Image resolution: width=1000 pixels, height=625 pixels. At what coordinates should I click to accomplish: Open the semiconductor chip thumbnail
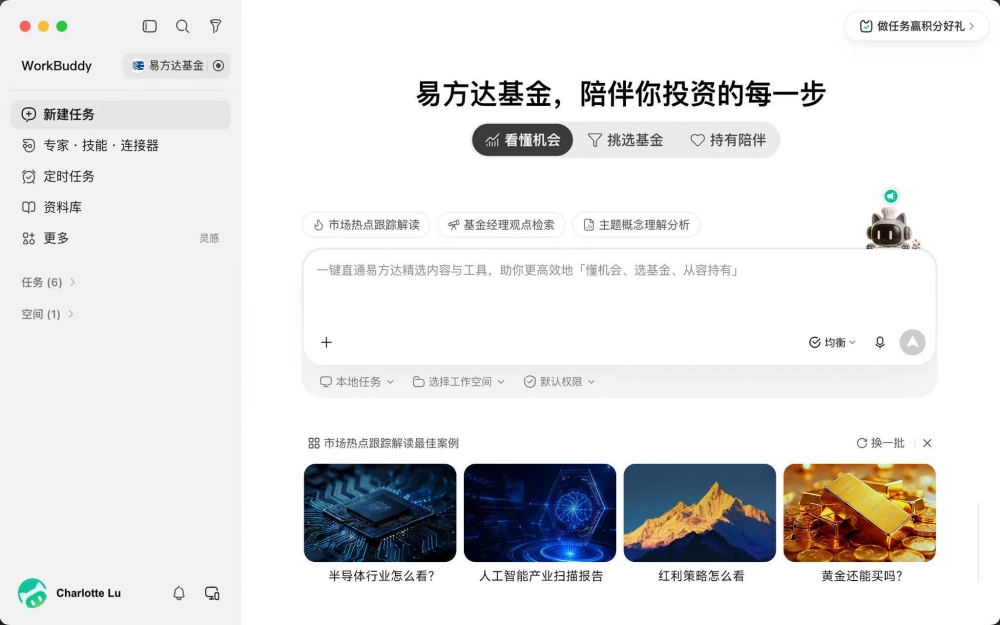pyautogui.click(x=380, y=513)
